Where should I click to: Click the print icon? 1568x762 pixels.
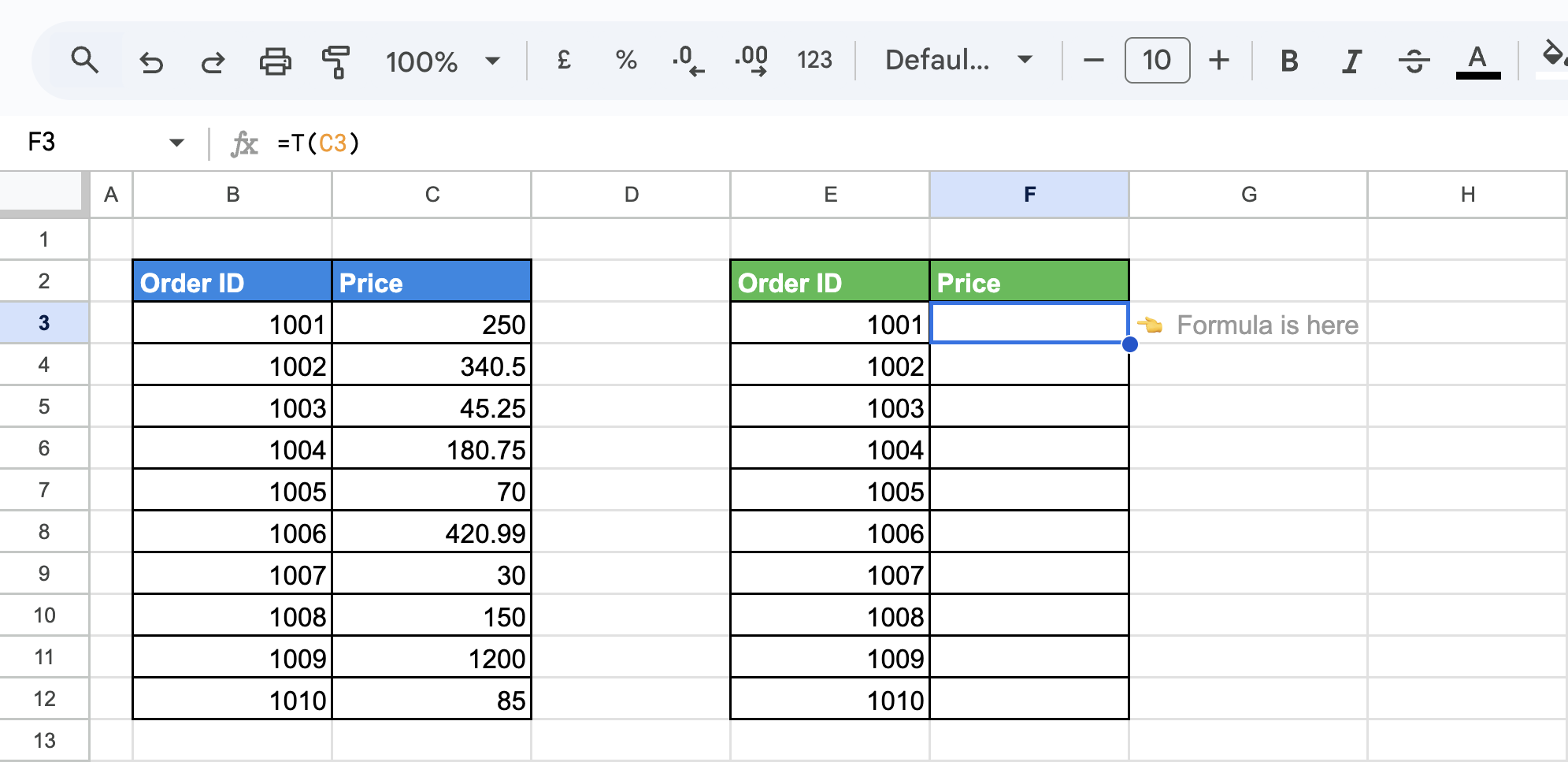[x=275, y=61]
